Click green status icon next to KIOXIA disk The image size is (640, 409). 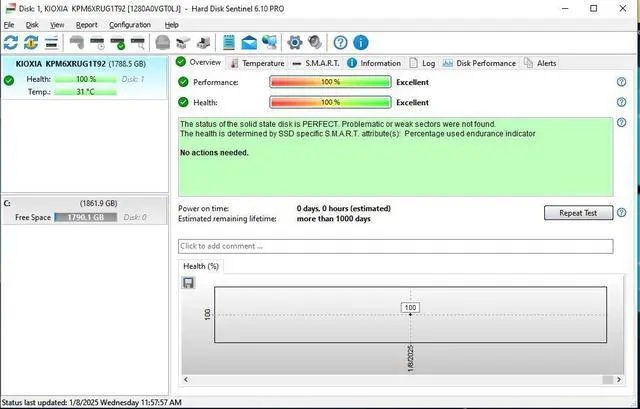tap(9, 80)
